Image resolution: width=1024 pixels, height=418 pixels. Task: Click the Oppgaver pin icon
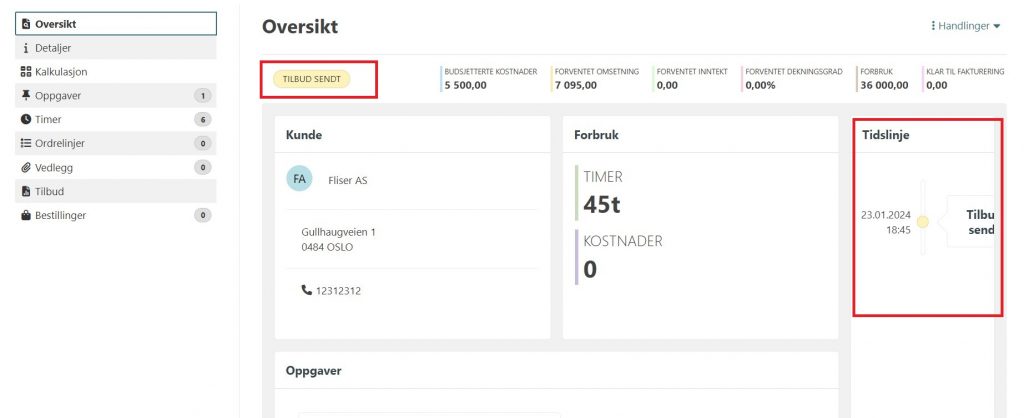click(x=26, y=96)
